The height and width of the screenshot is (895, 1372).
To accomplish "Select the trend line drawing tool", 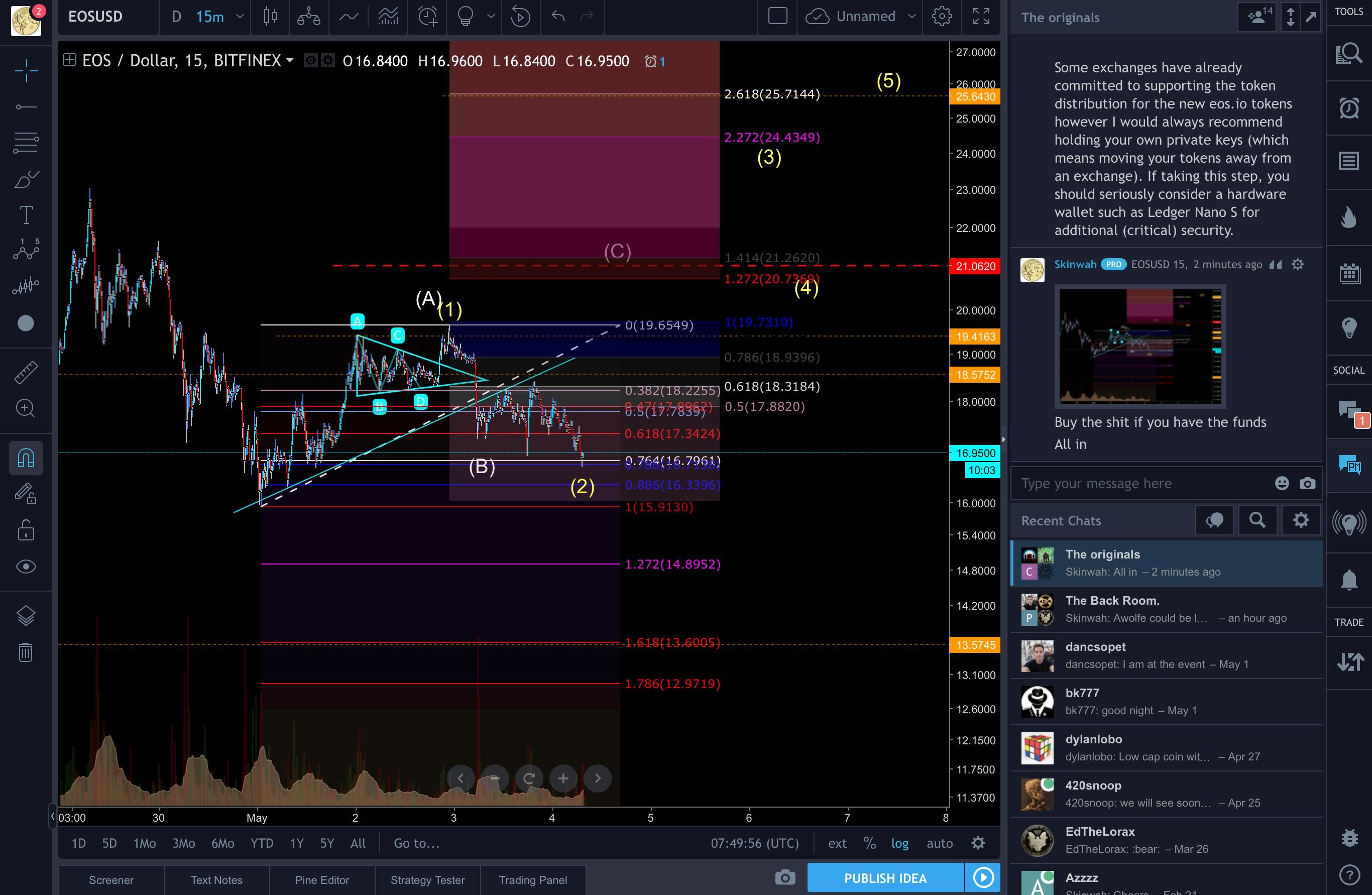I will coord(26,106).
